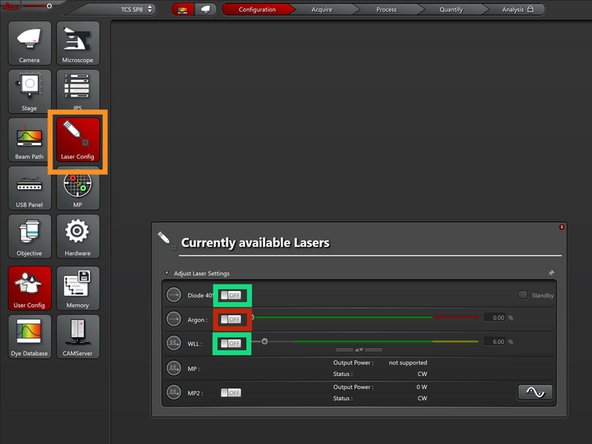
Task: Open the Microscope configuration
Action: point(78,43)
